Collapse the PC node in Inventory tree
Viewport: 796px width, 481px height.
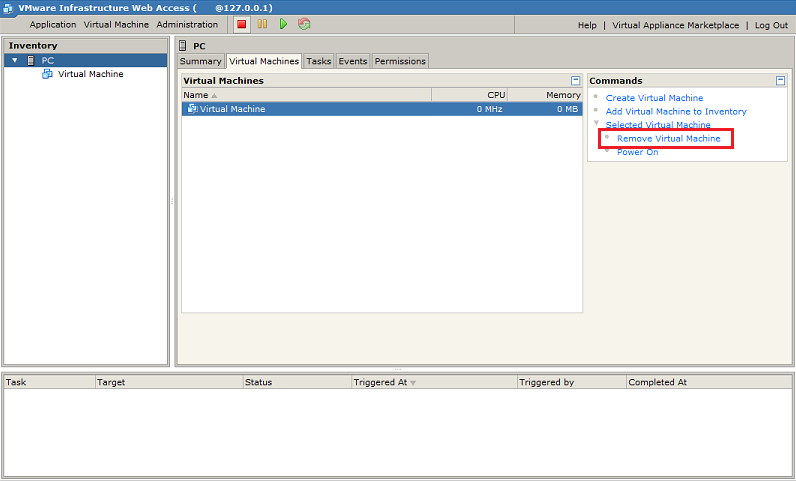point(15,61)
